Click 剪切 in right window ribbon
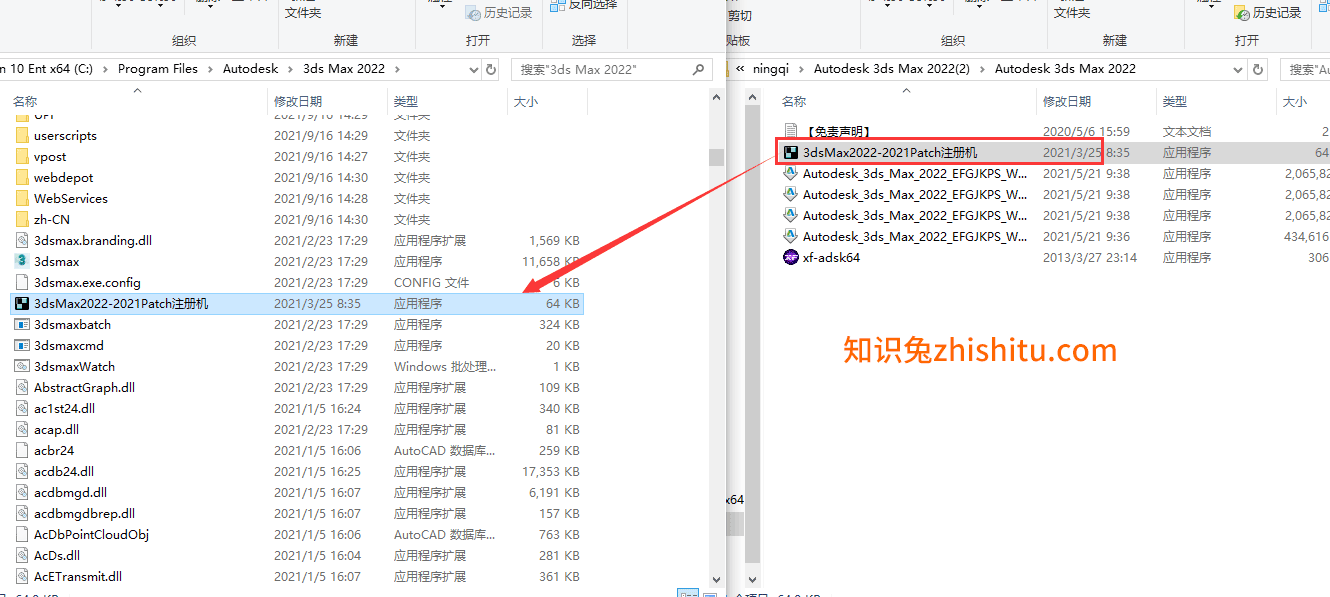The width and height of the screenshot is (1330, 597). pos(740,16)
